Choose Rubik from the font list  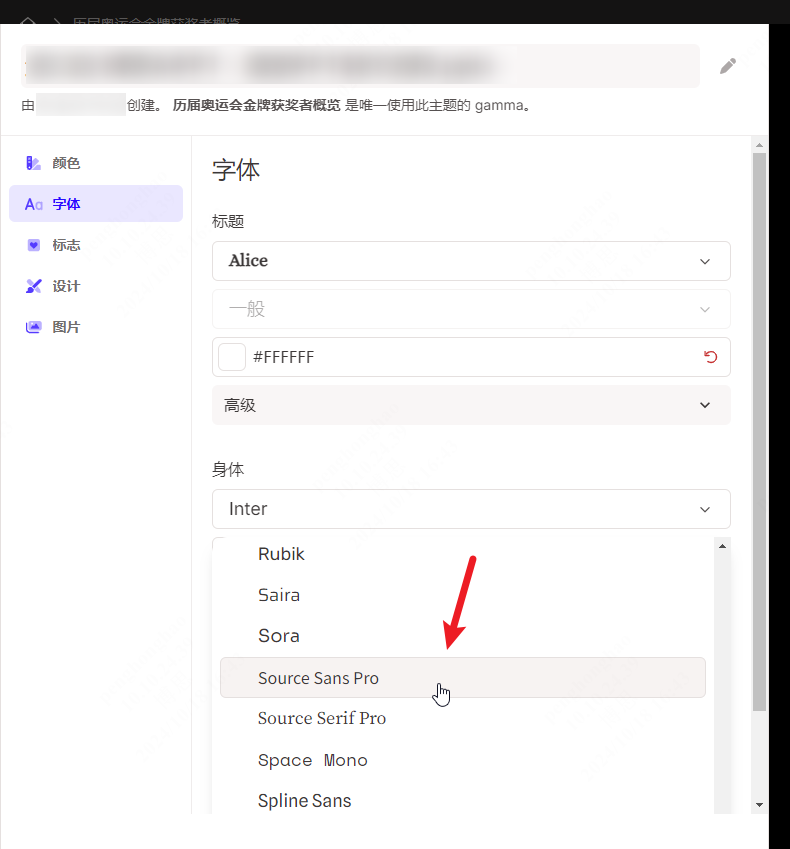(462, 554)
